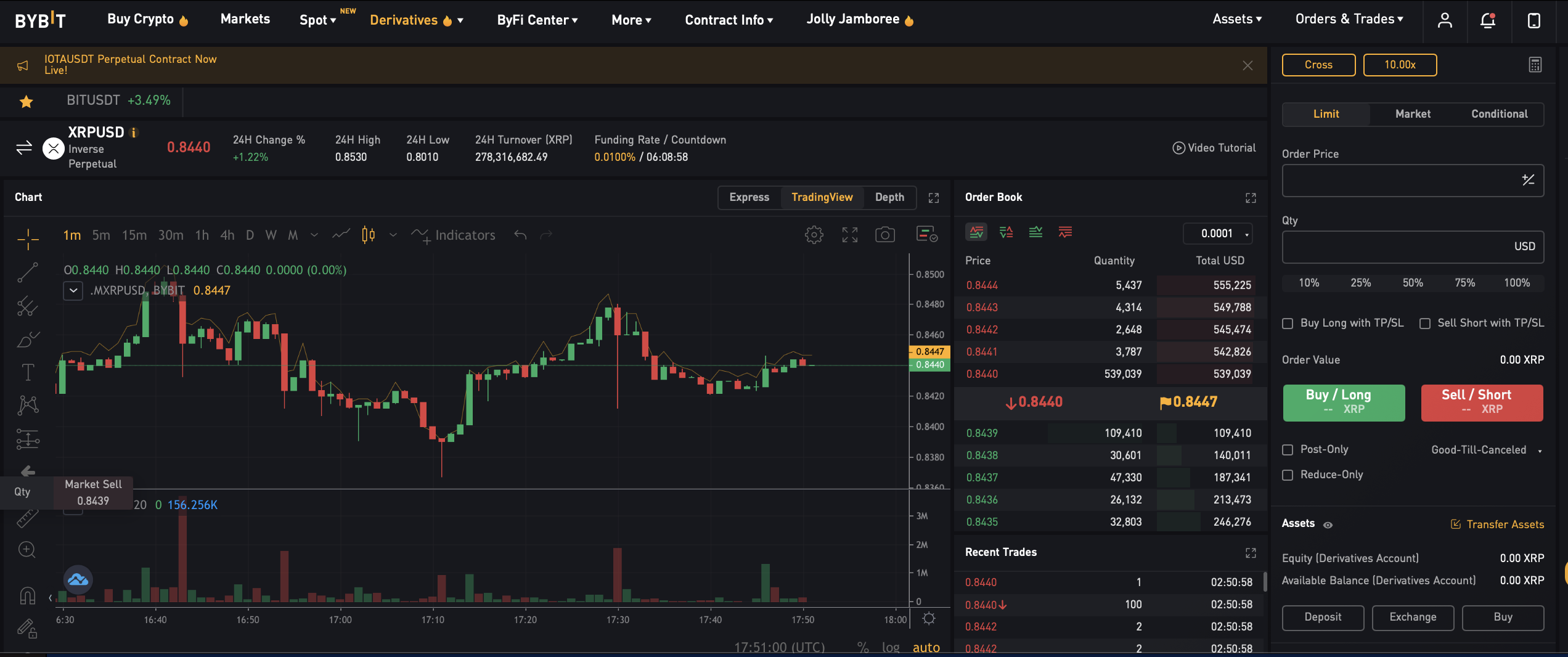The image size is (1568, 657).
Task: Take a chart snapshot with camera icon
Action: [x=885, y=235]
